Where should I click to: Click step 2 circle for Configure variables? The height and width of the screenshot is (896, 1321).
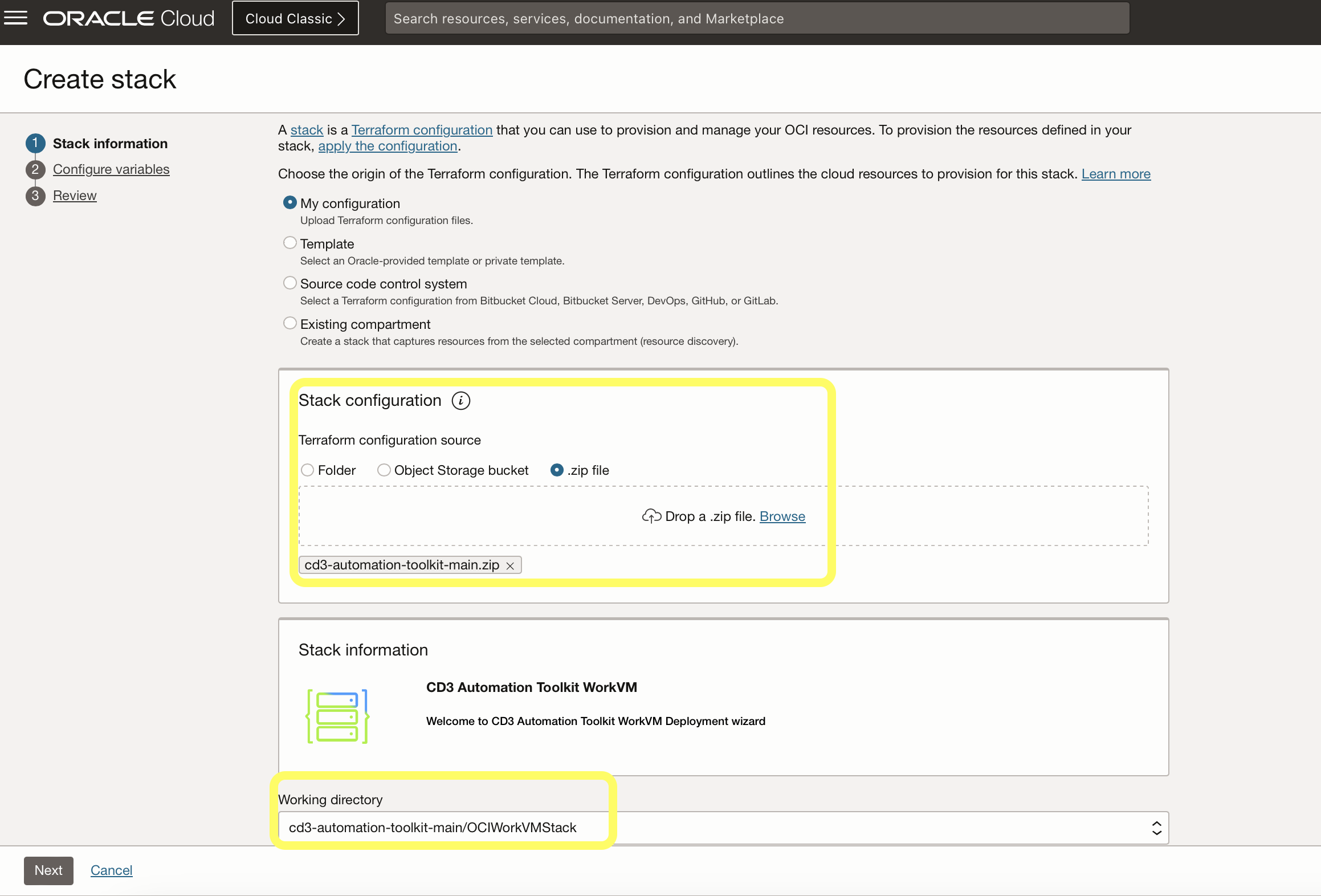point(35,169)
